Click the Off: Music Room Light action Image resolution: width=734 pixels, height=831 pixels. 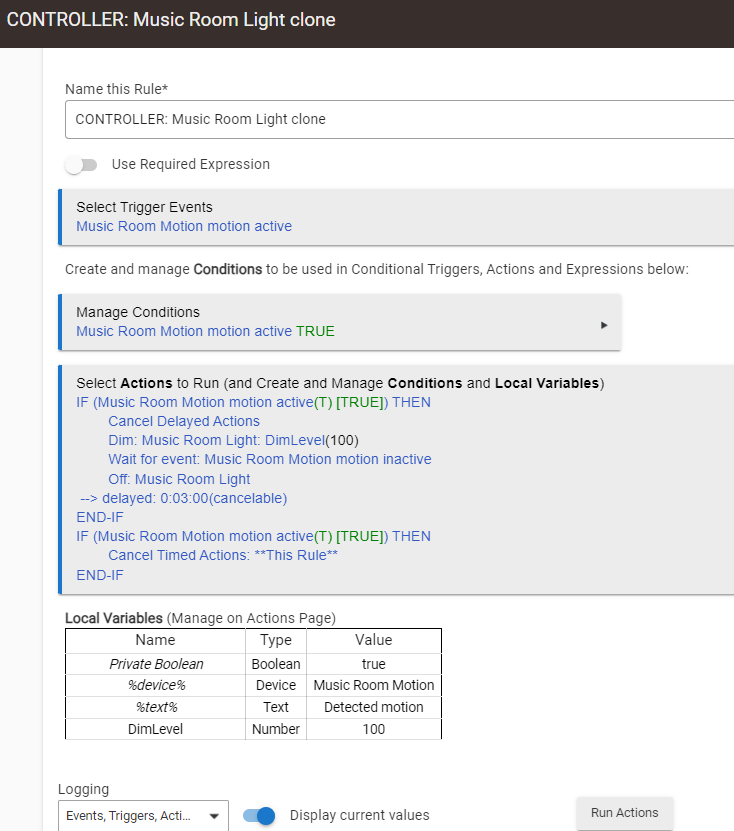179,479
